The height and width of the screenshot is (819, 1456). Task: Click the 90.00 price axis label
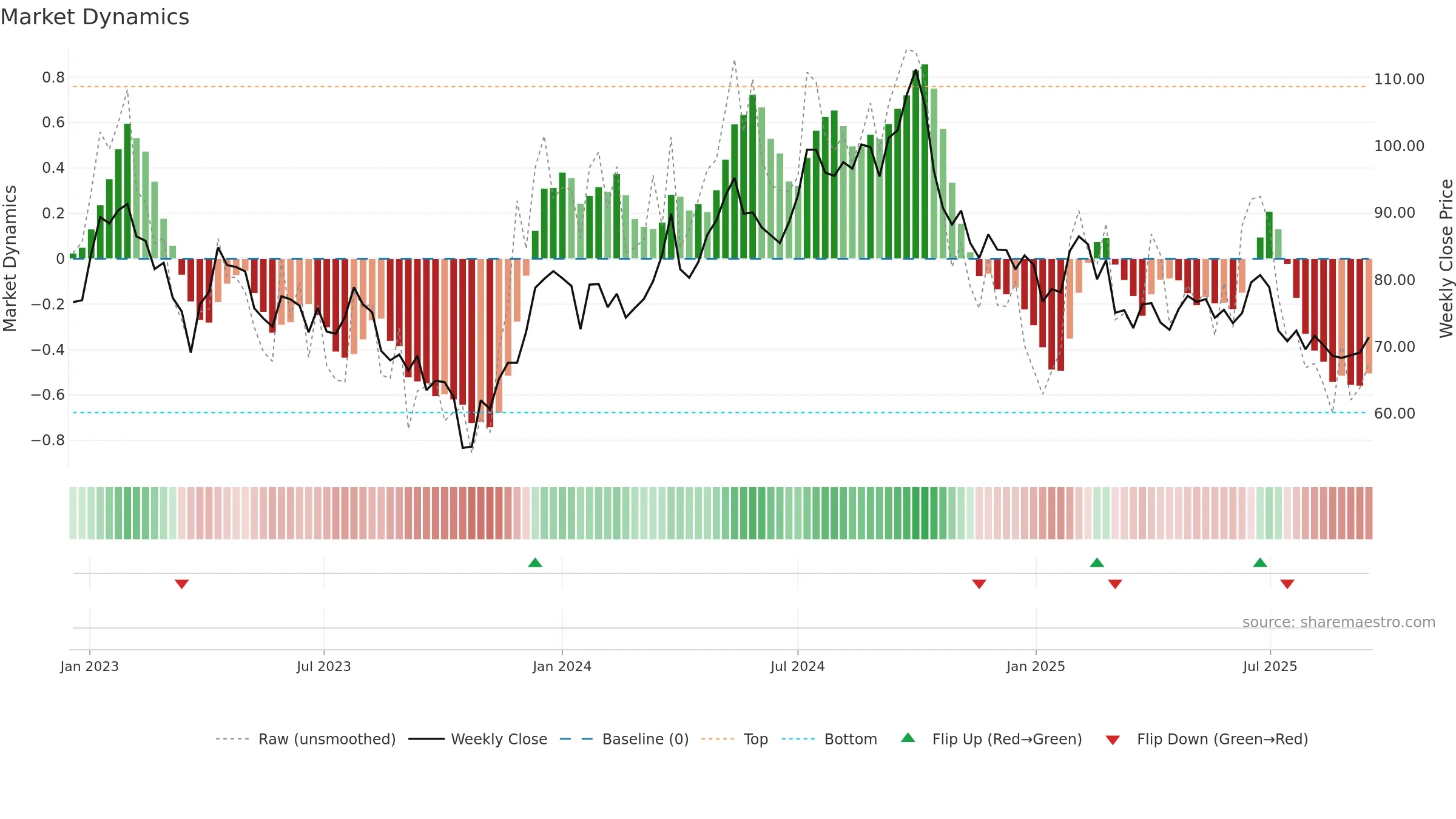click(x=1395, y=212)
